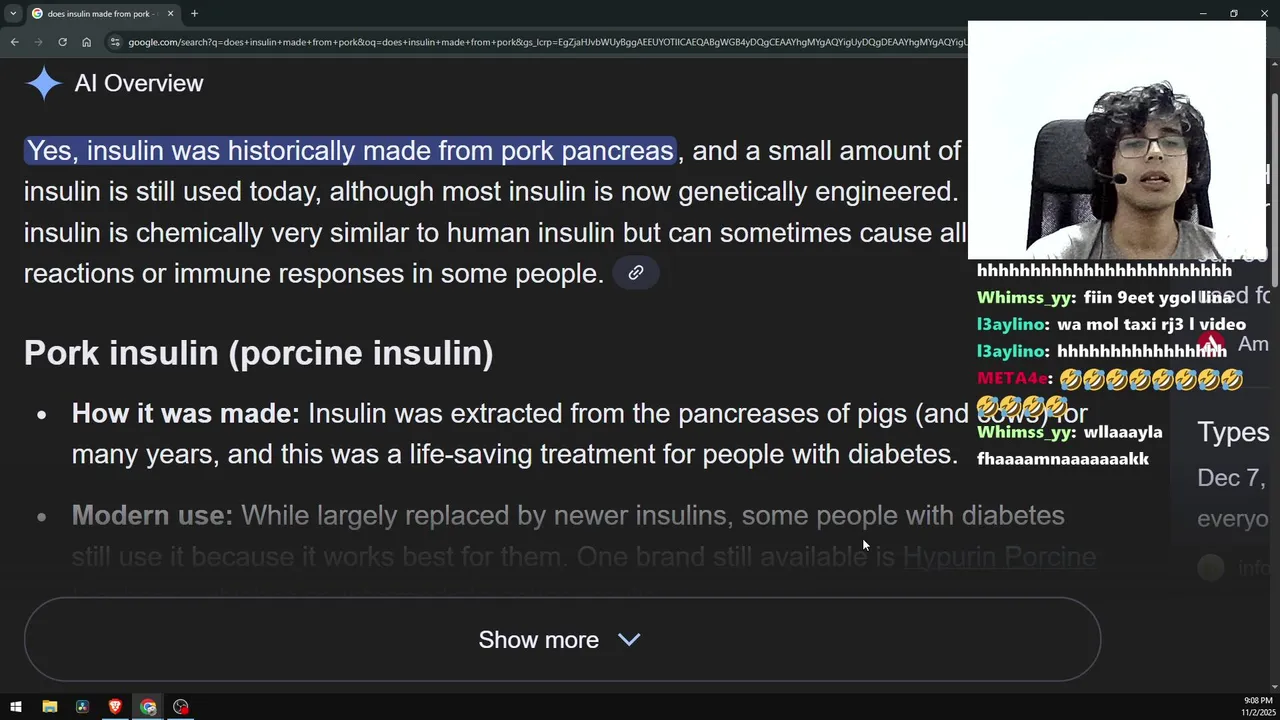The width and height of the screenshot is (1280, 720).
Task: Click the Show more chevron arrow
Action: coord(629,640)
